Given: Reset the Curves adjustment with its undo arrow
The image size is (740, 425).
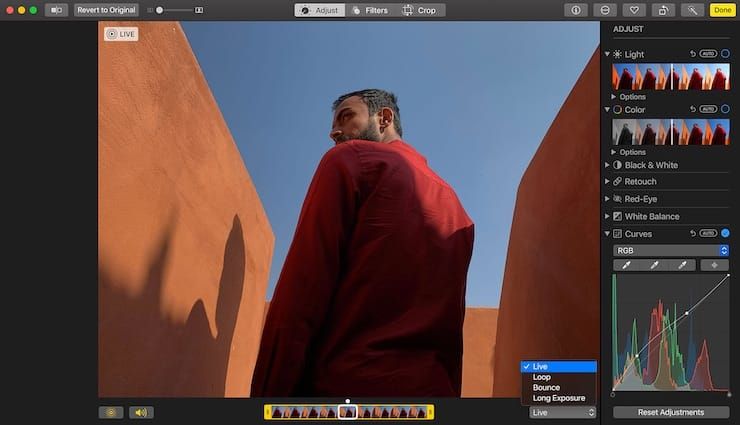Looking at the screenshot, I should pyautogui.click(x=693, y=233).
